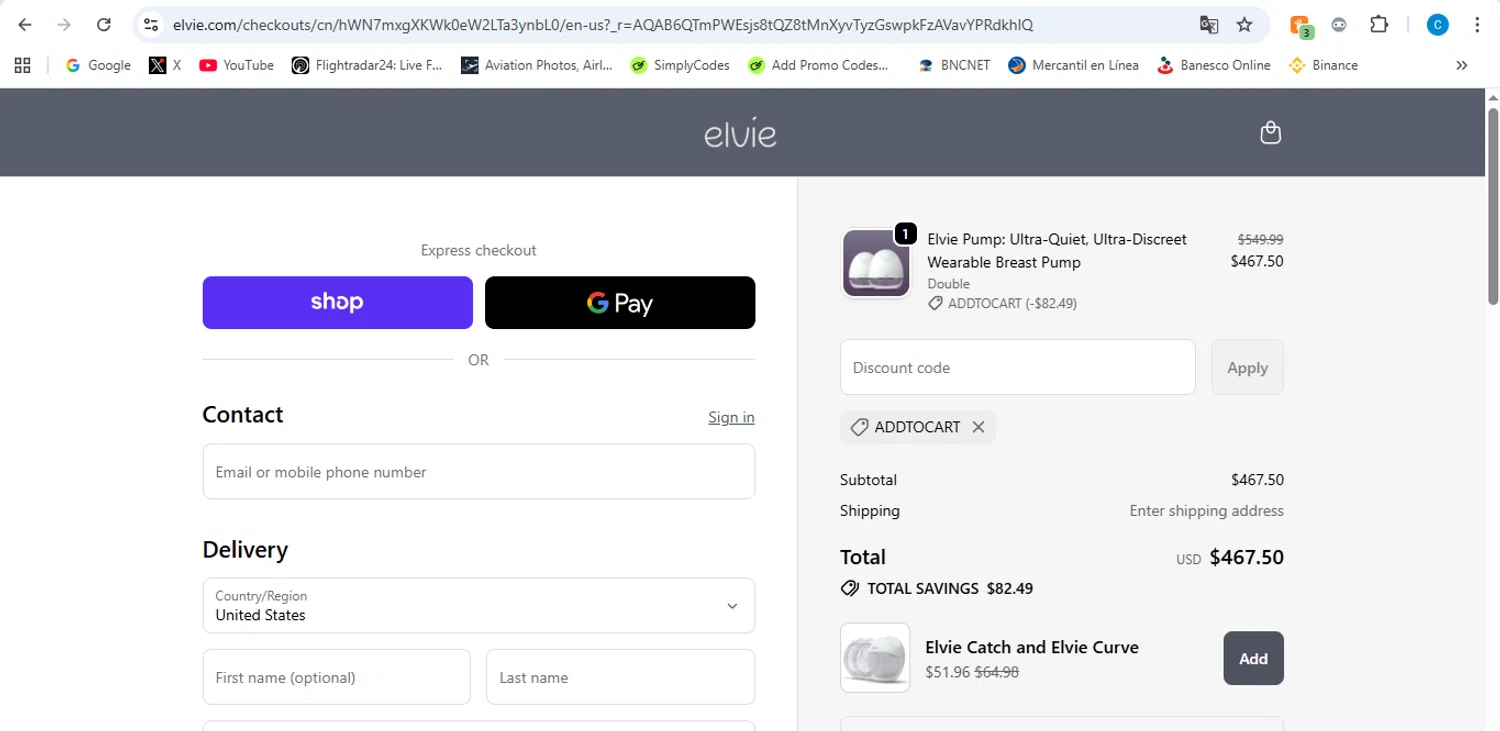Click the TOTAL SAVINGS $82.49 text

coord(937,588)
